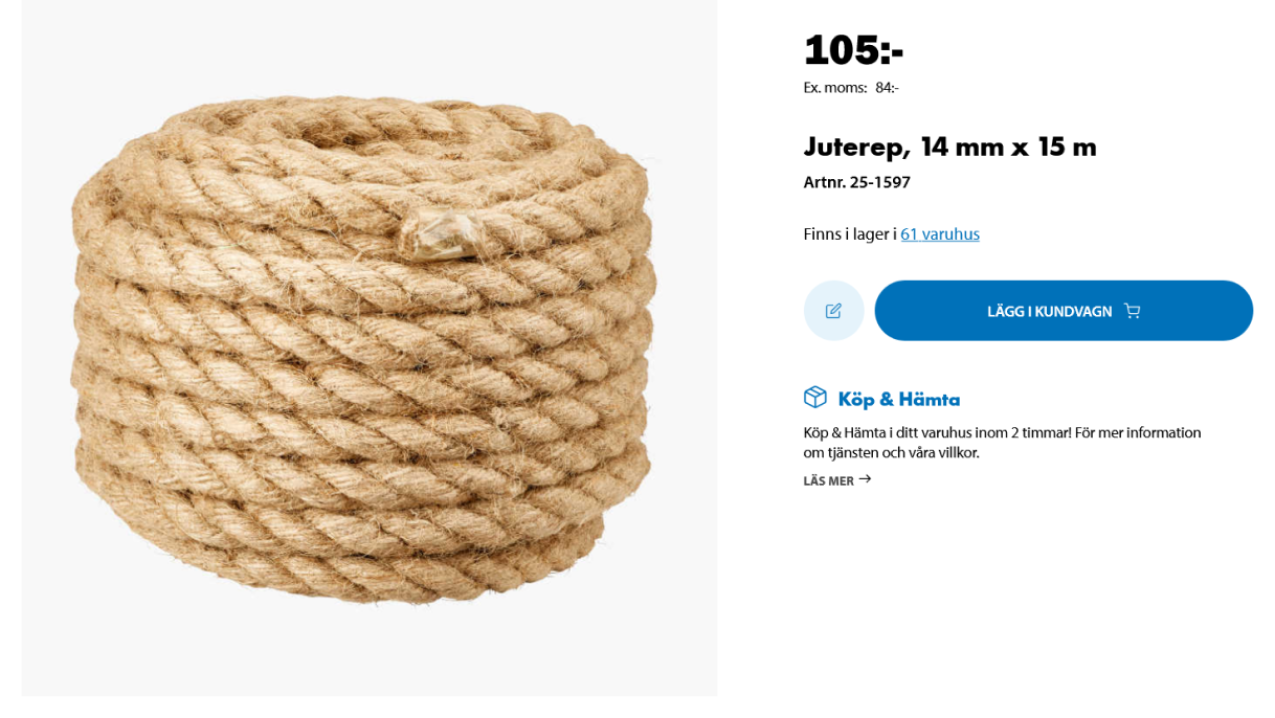Click the arrow icon next to LÄS MER
The height and width of the screenshot is (718, 1275).
tap(865, 480)
